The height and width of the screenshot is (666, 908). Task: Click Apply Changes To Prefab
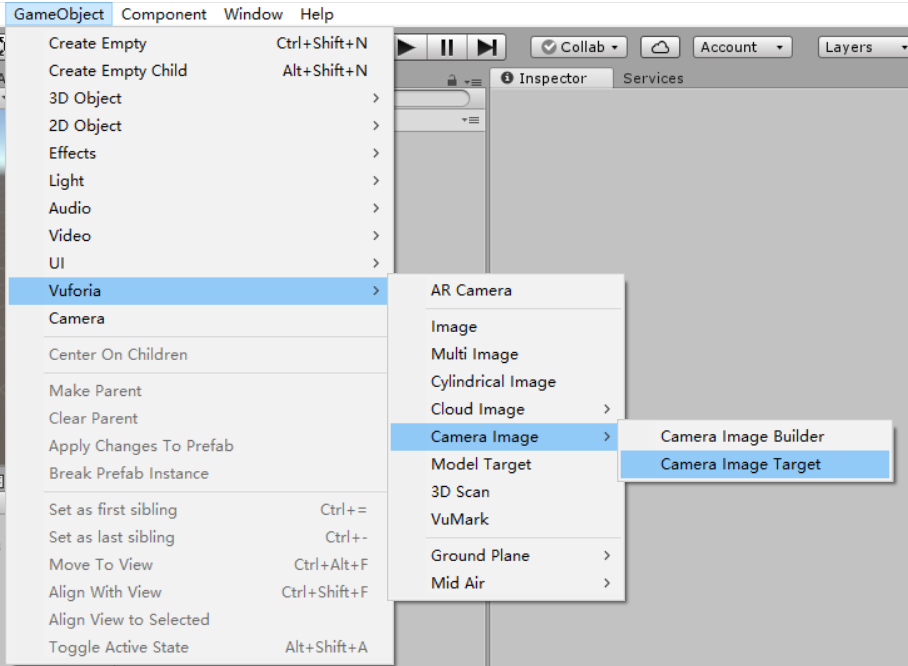198,446
